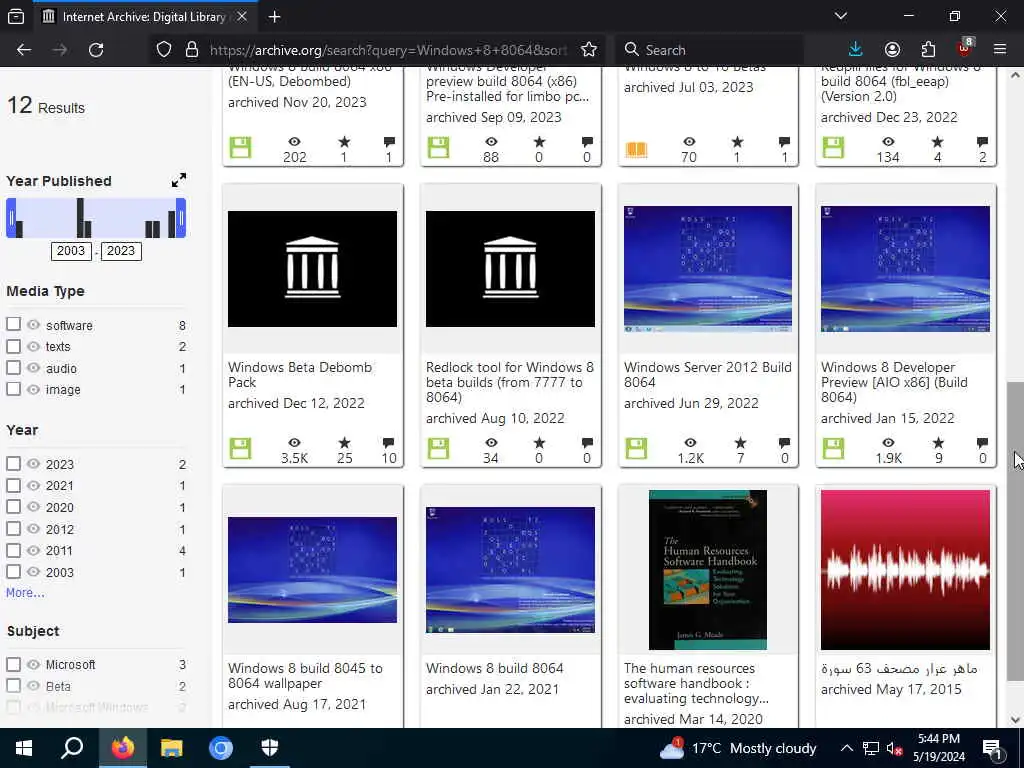Show more year filters
The width and height of the screenshot is (1024, 768).
point(25,593)
